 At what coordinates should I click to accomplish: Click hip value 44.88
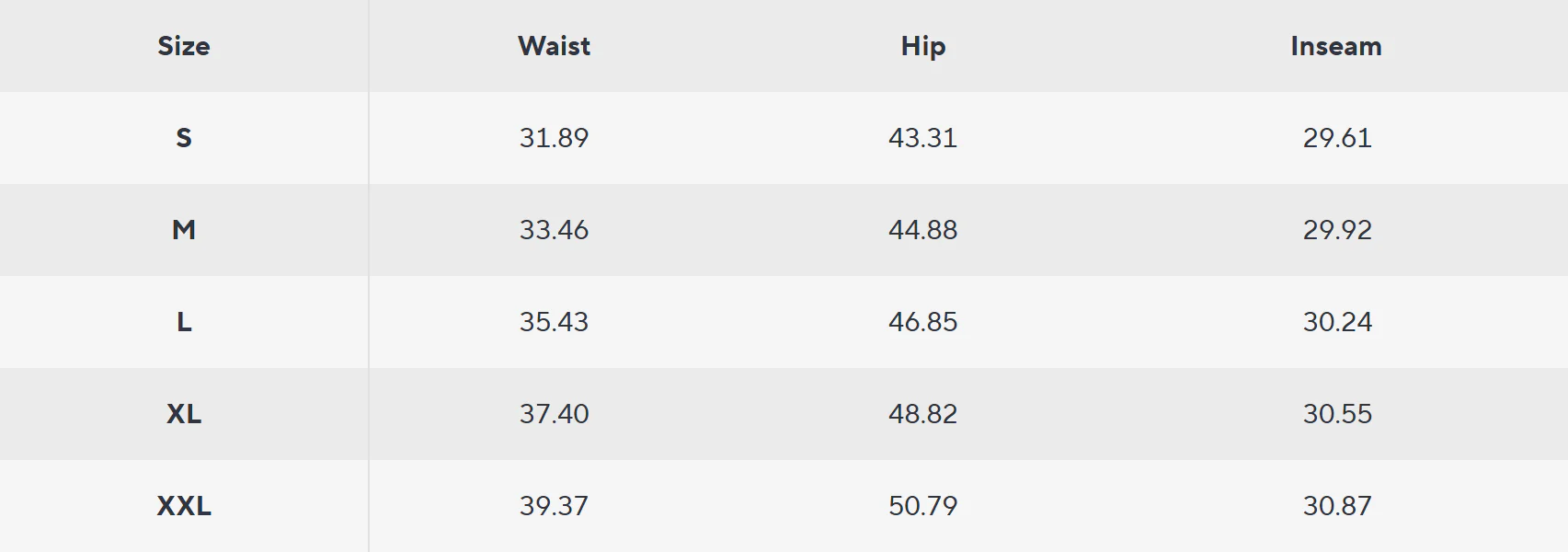point(922,230)
